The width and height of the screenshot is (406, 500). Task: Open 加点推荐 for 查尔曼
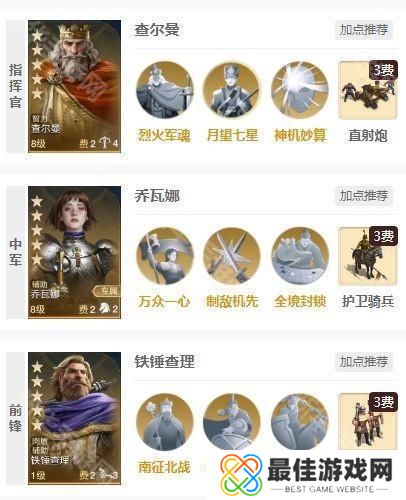click(x=364, y=30)
